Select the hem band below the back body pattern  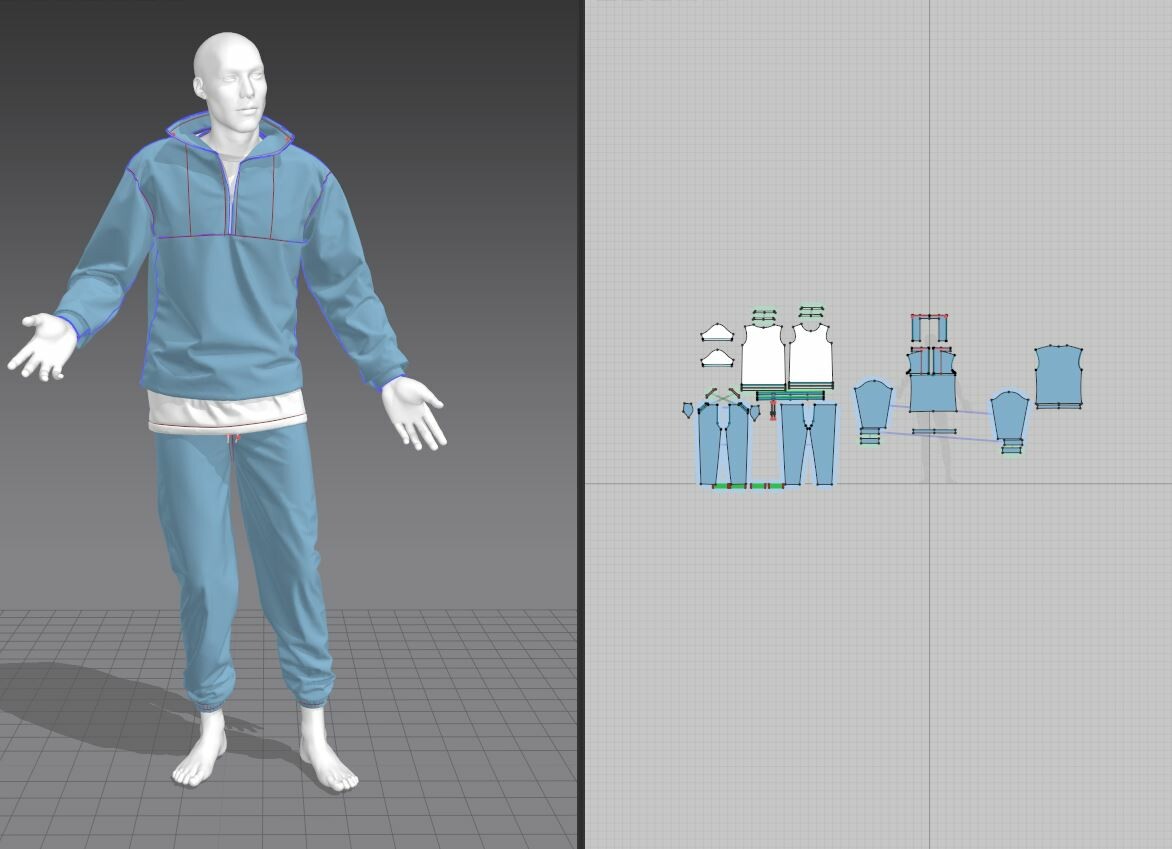(x=1058, y=406)
